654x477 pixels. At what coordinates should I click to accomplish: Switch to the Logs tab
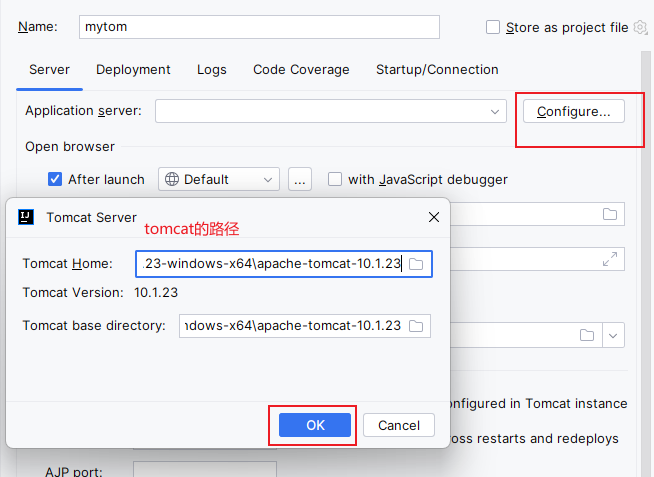point(212,70)
